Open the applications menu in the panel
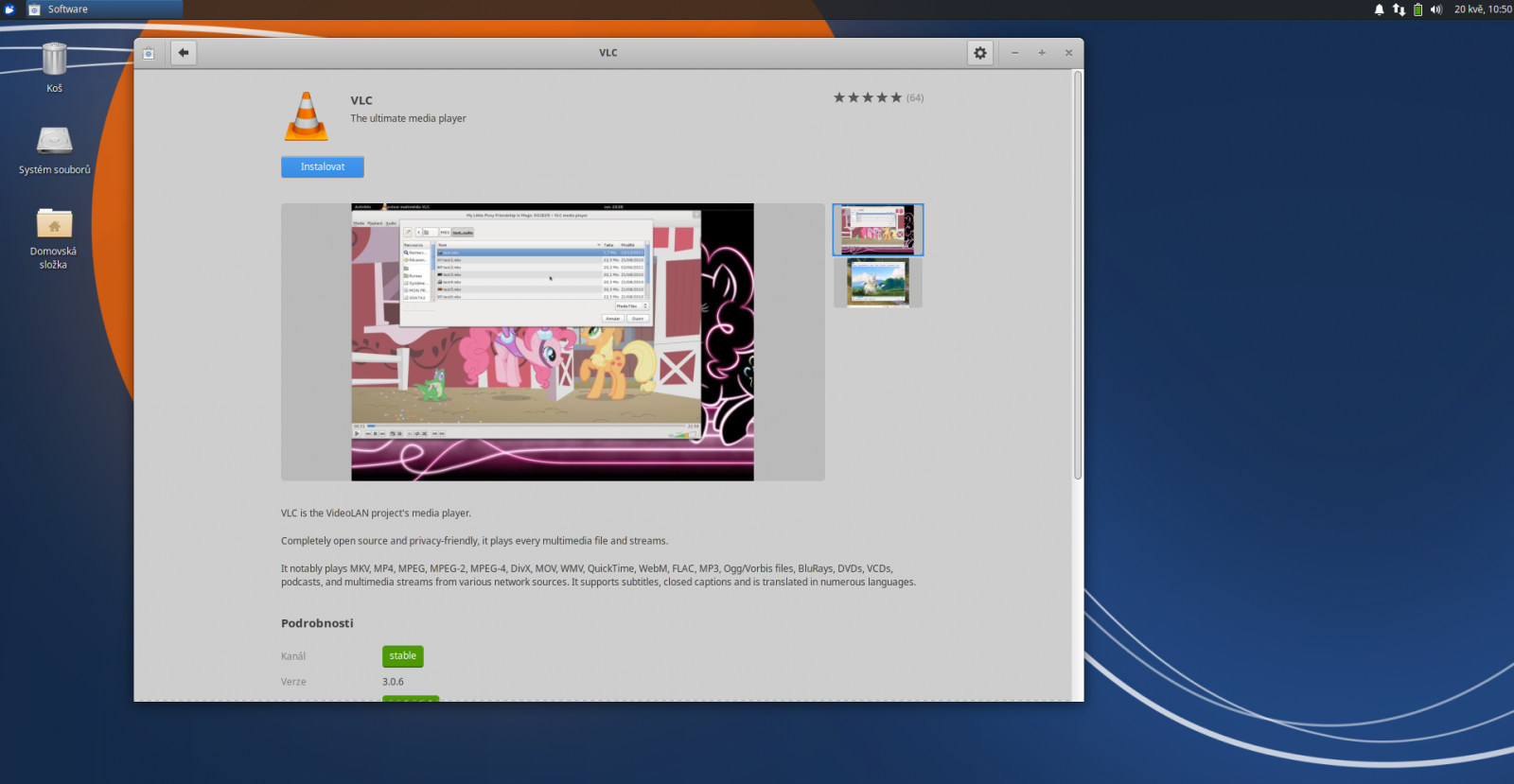Screen dimensions: 1514x784 [9, 9]
